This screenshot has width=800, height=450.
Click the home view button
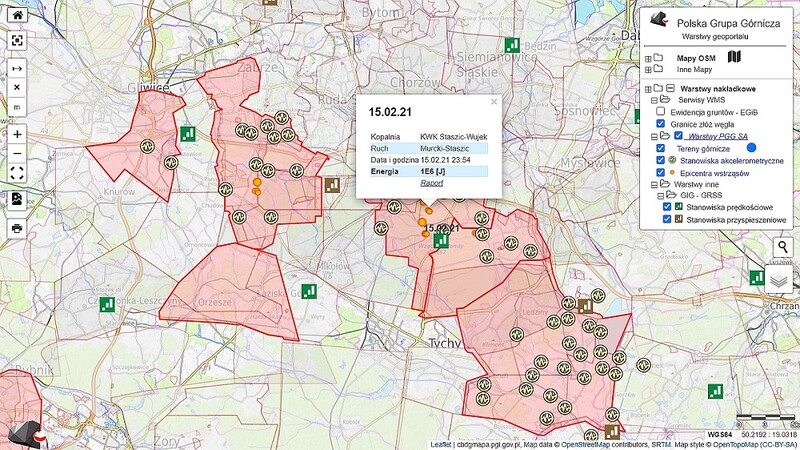[18, 16]
